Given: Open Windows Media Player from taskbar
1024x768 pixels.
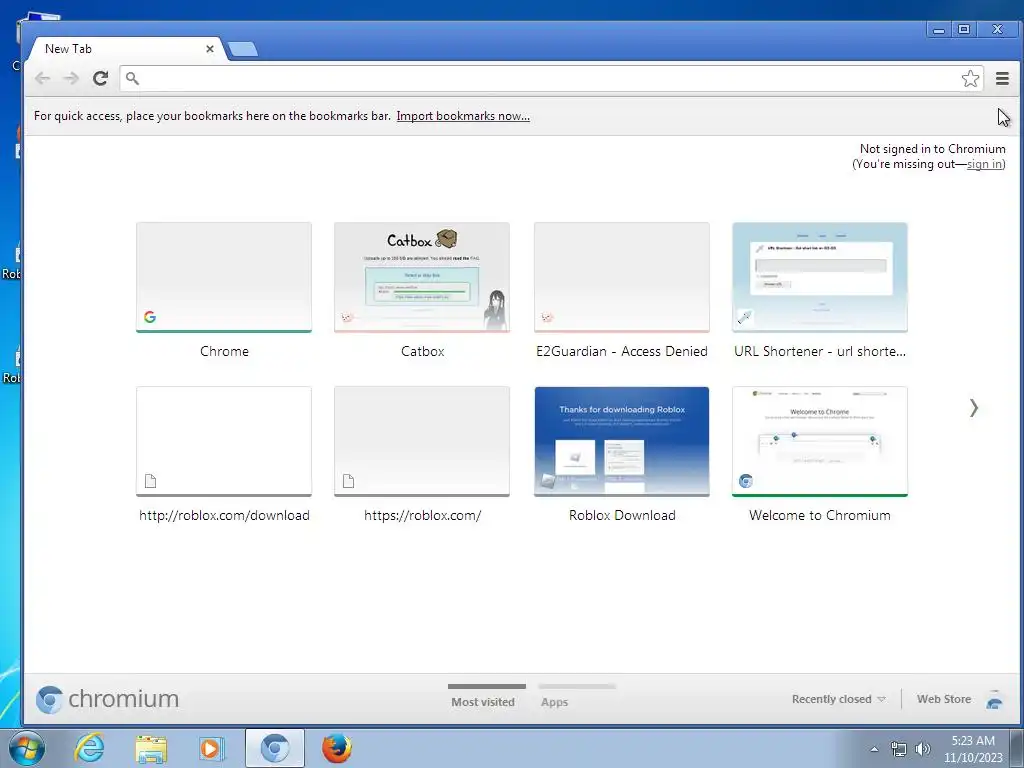Looking at the screenshot, I should point(211,748).
